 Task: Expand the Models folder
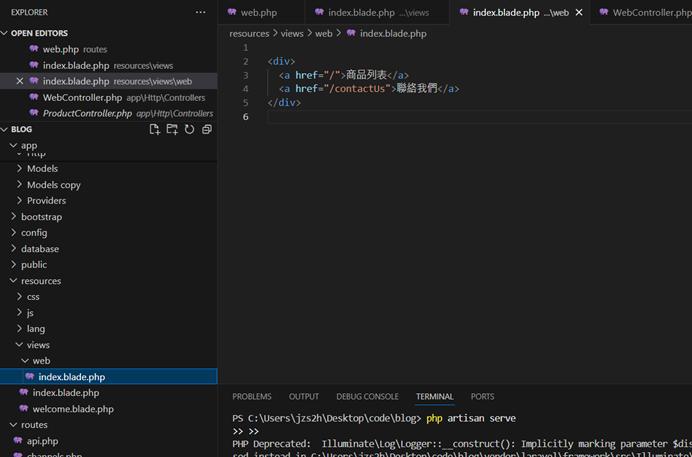(x=19, y=169)
